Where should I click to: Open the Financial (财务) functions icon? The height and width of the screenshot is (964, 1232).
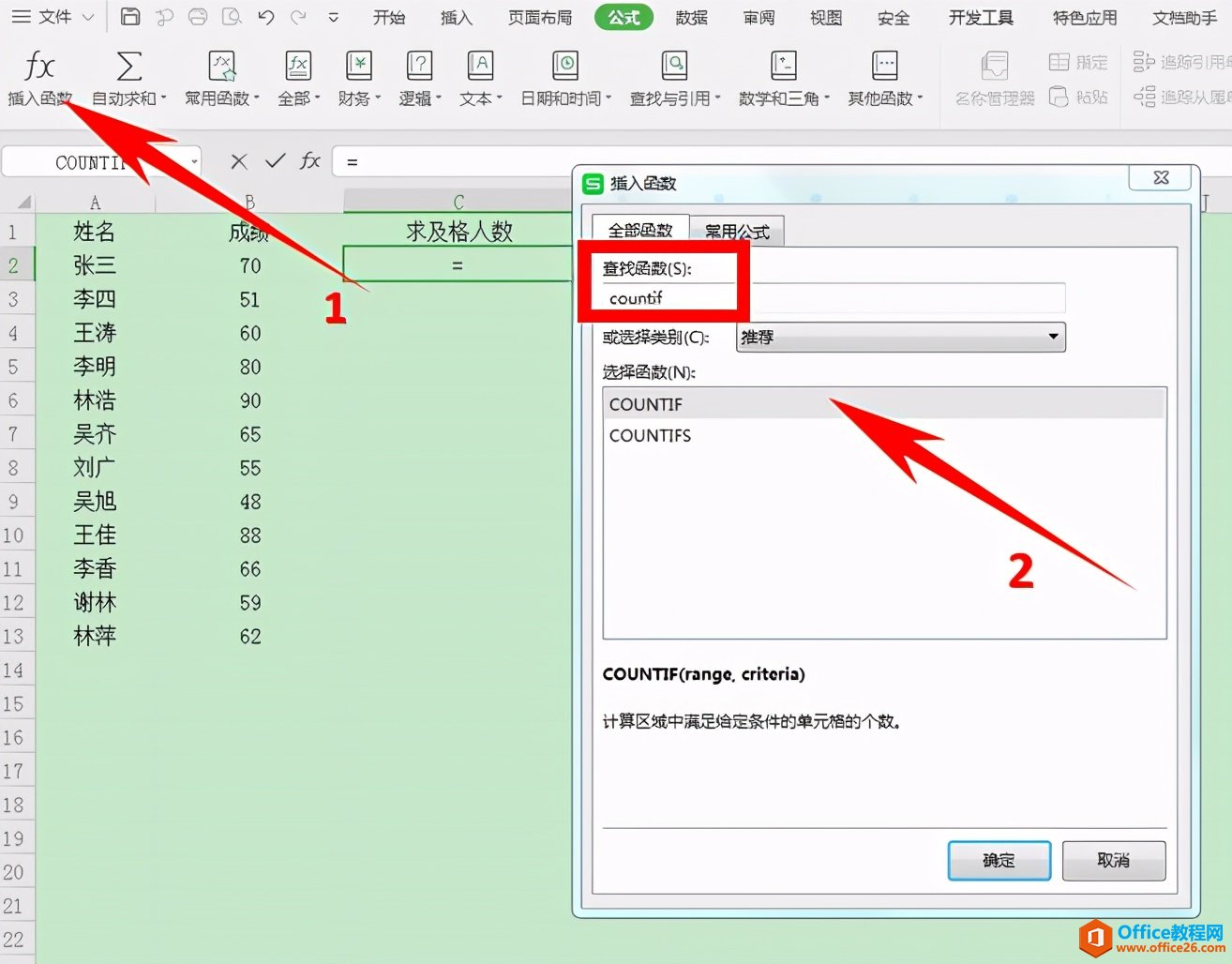359,66
